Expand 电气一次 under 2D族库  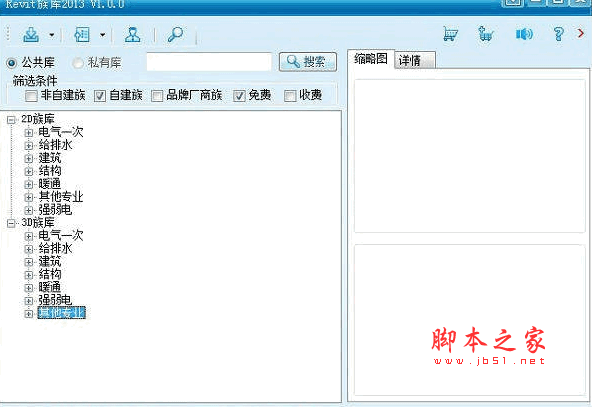click(29, 133)
